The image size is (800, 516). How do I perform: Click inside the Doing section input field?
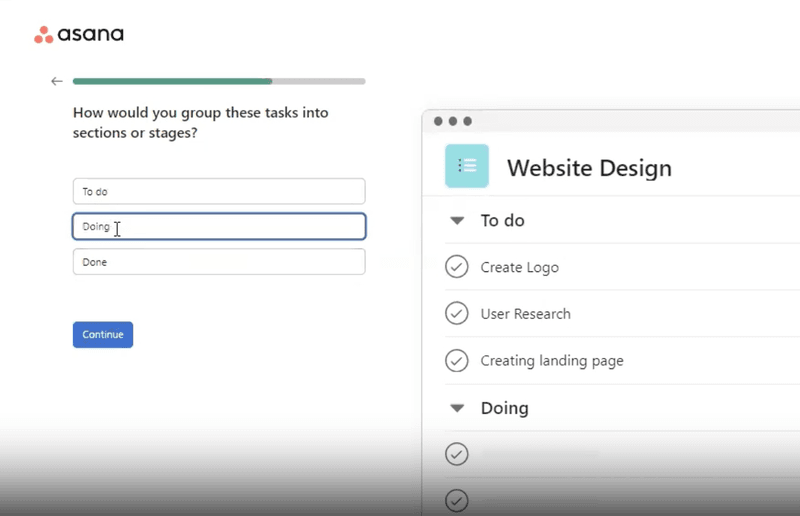[x=219, y=227]
